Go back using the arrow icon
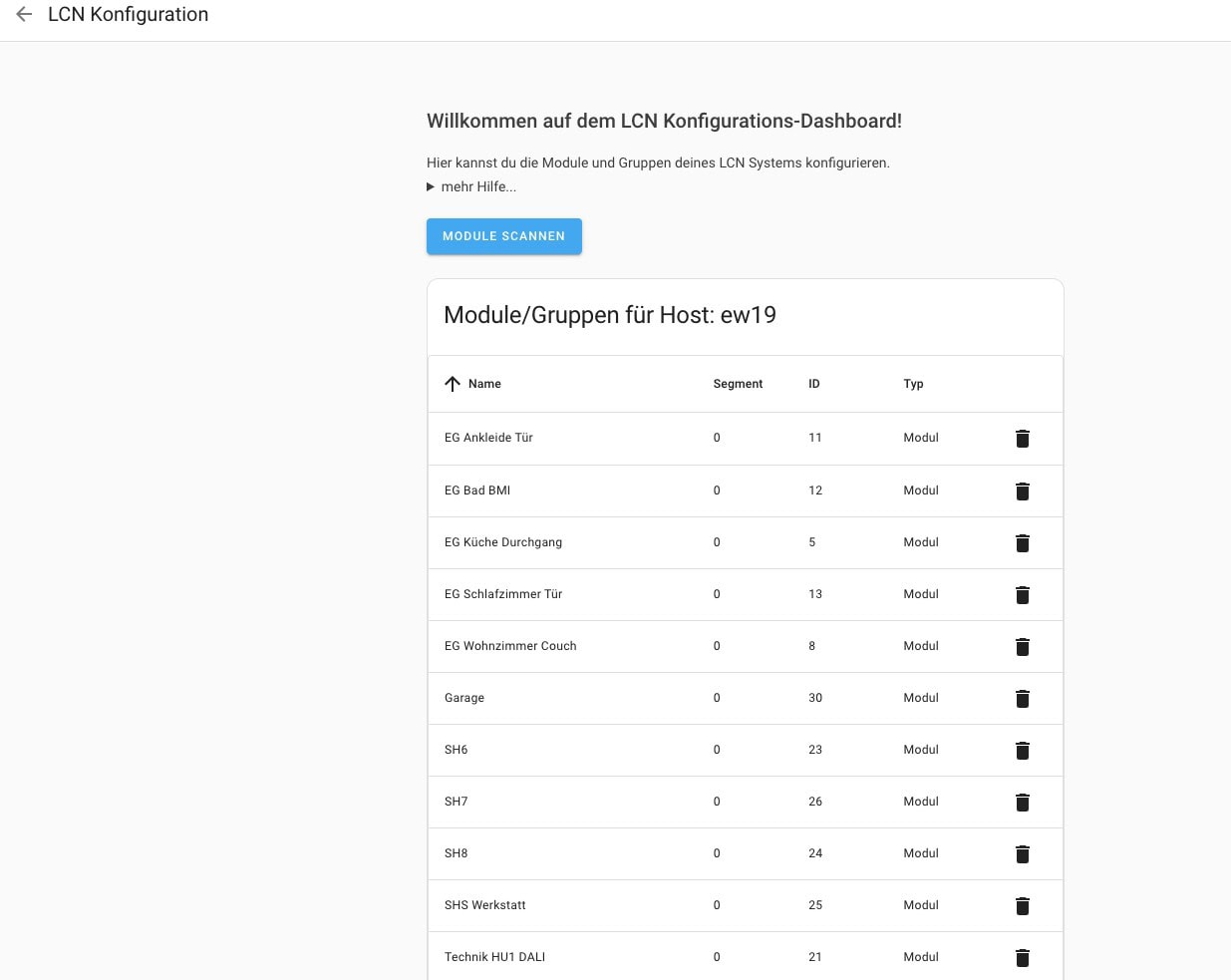Image resolution: width=1231 pixels, height=980 pixels. [24, 15]
